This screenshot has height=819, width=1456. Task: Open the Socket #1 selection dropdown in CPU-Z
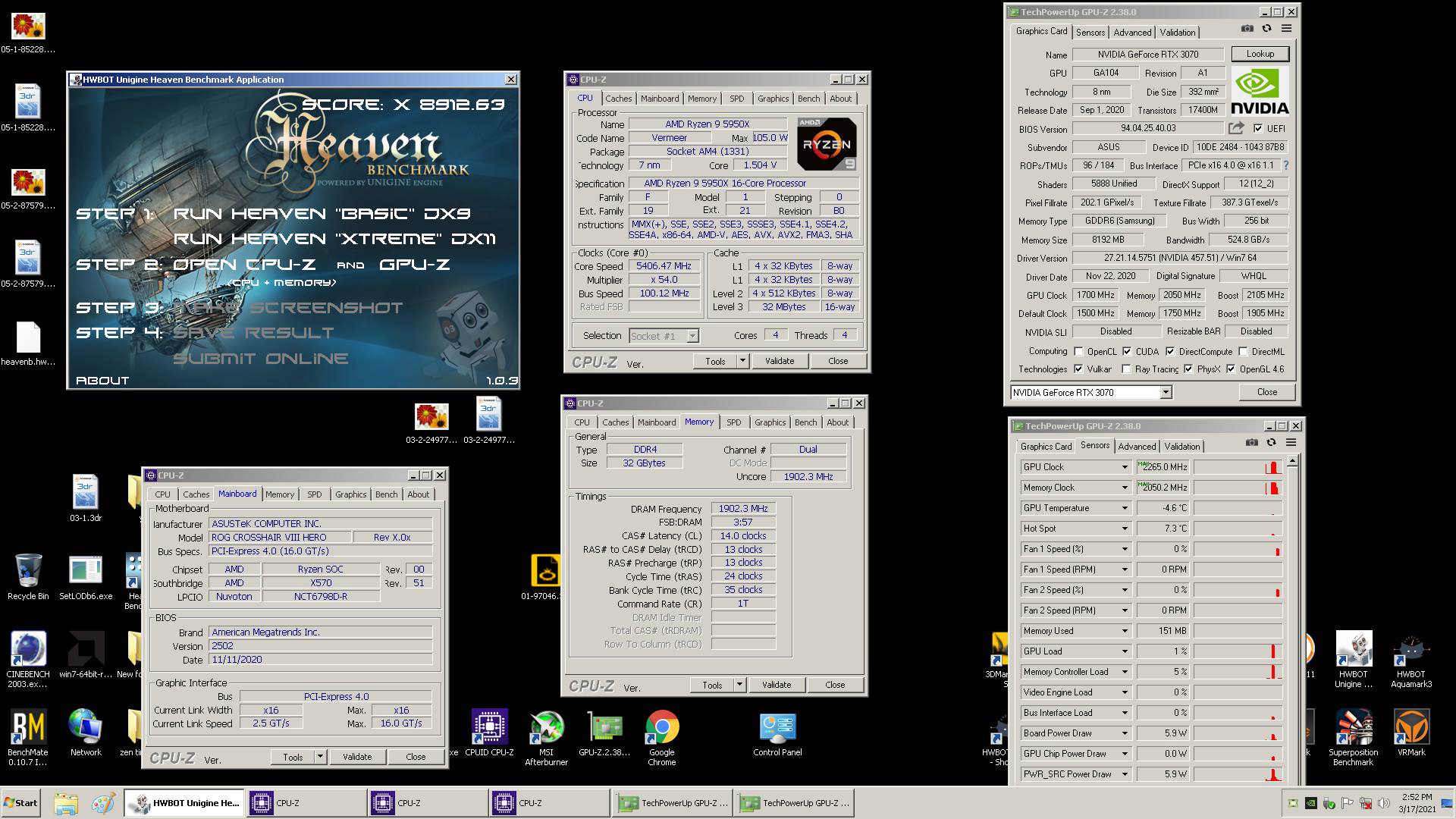pyautogui.click(x=692, y=336)
